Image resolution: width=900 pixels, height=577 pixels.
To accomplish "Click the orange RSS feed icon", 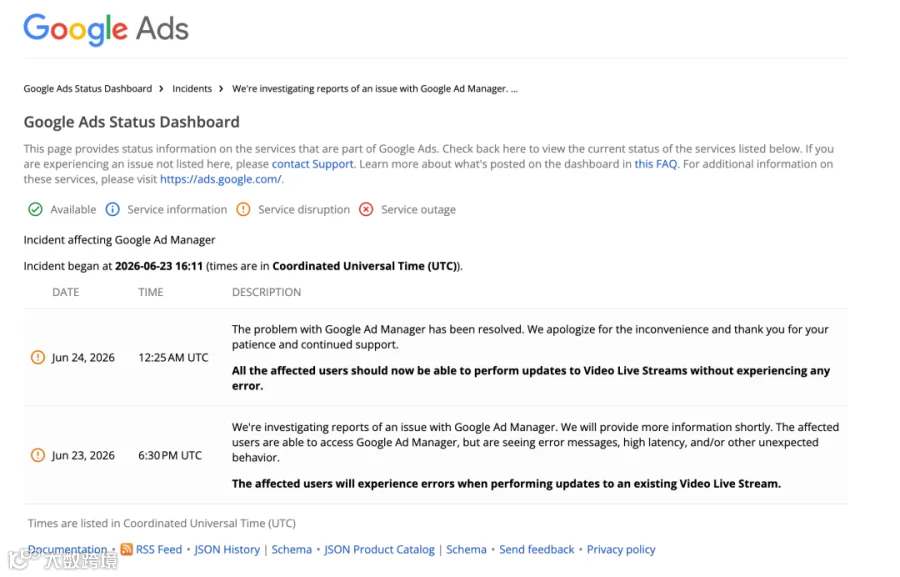I will click(x=126, y=549).
